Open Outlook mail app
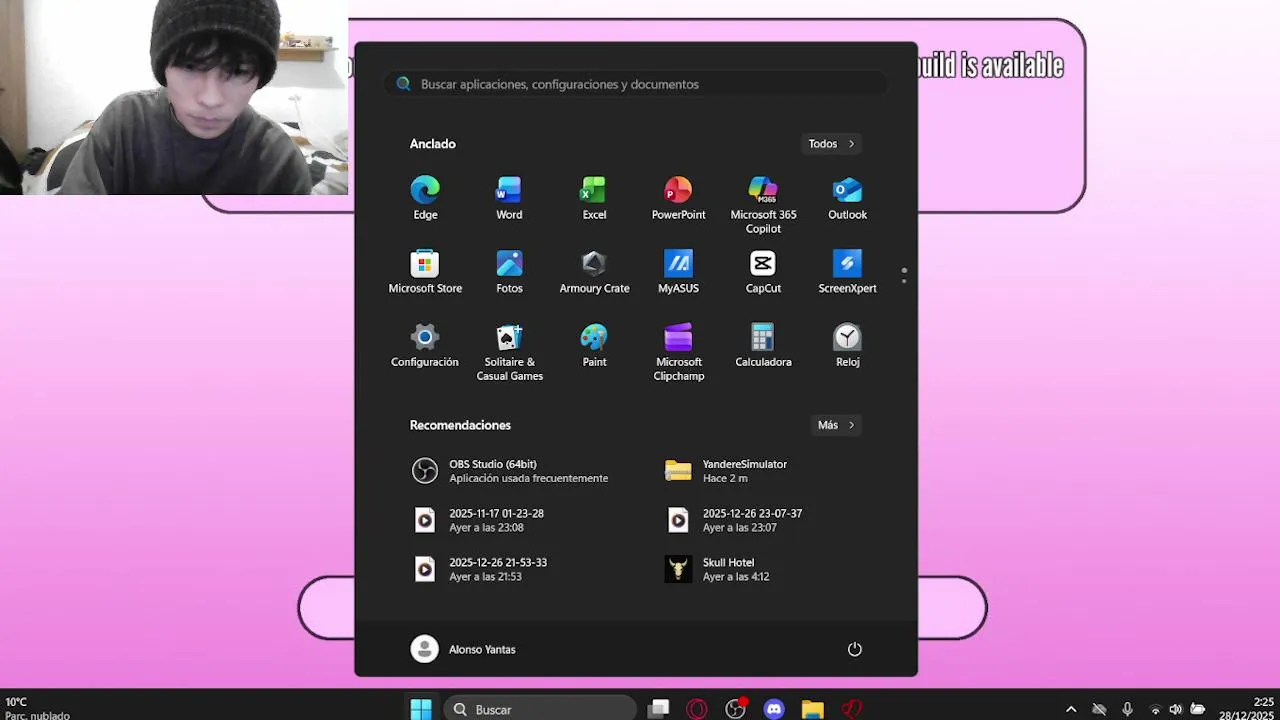1280x720 pixels. pyautogui.click(x=847, y=198)
